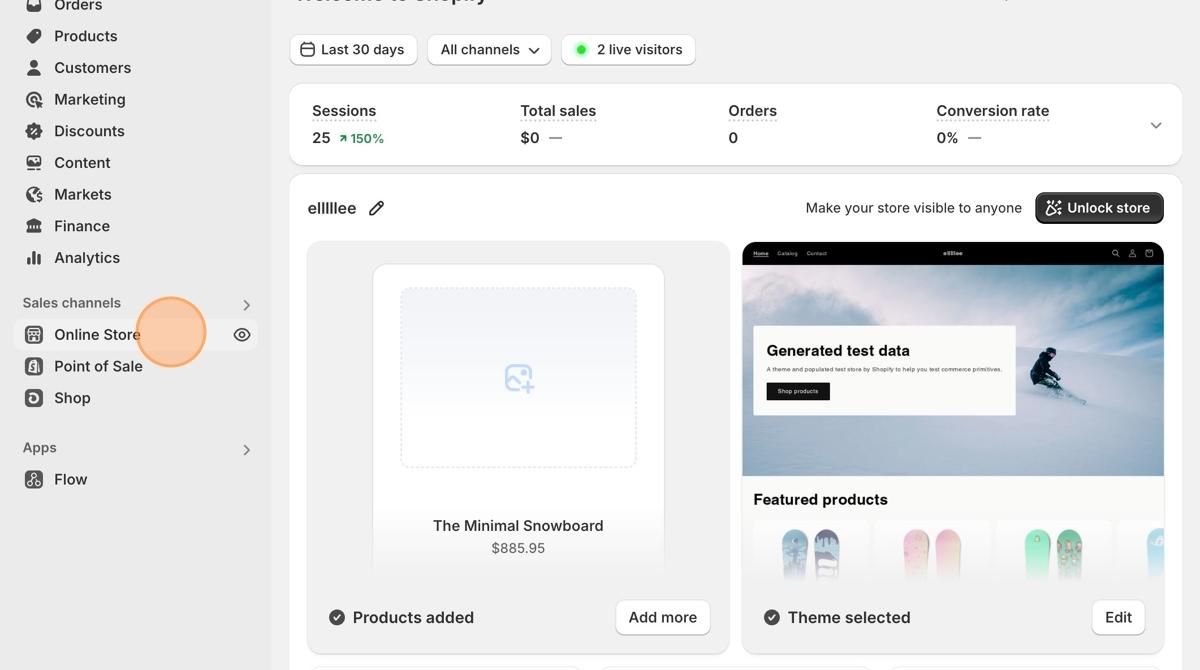The width and height of the screenshot is (1200, 670).
Task: Click the Customers person icon
Action: point(34,68)
